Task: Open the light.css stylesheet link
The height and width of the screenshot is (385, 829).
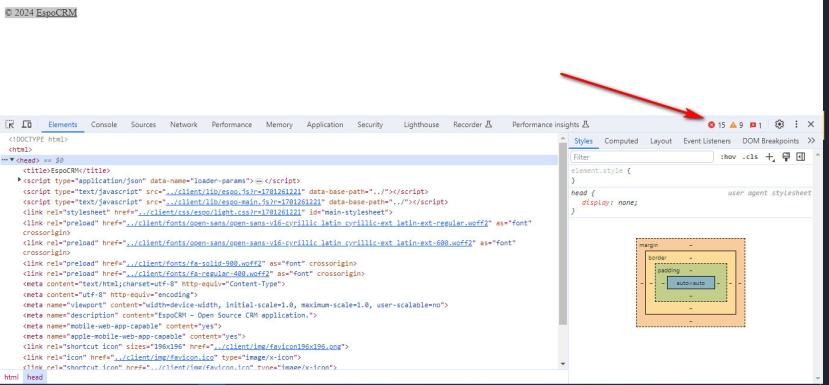Action: pyautogui.click(x=220, y=213)
